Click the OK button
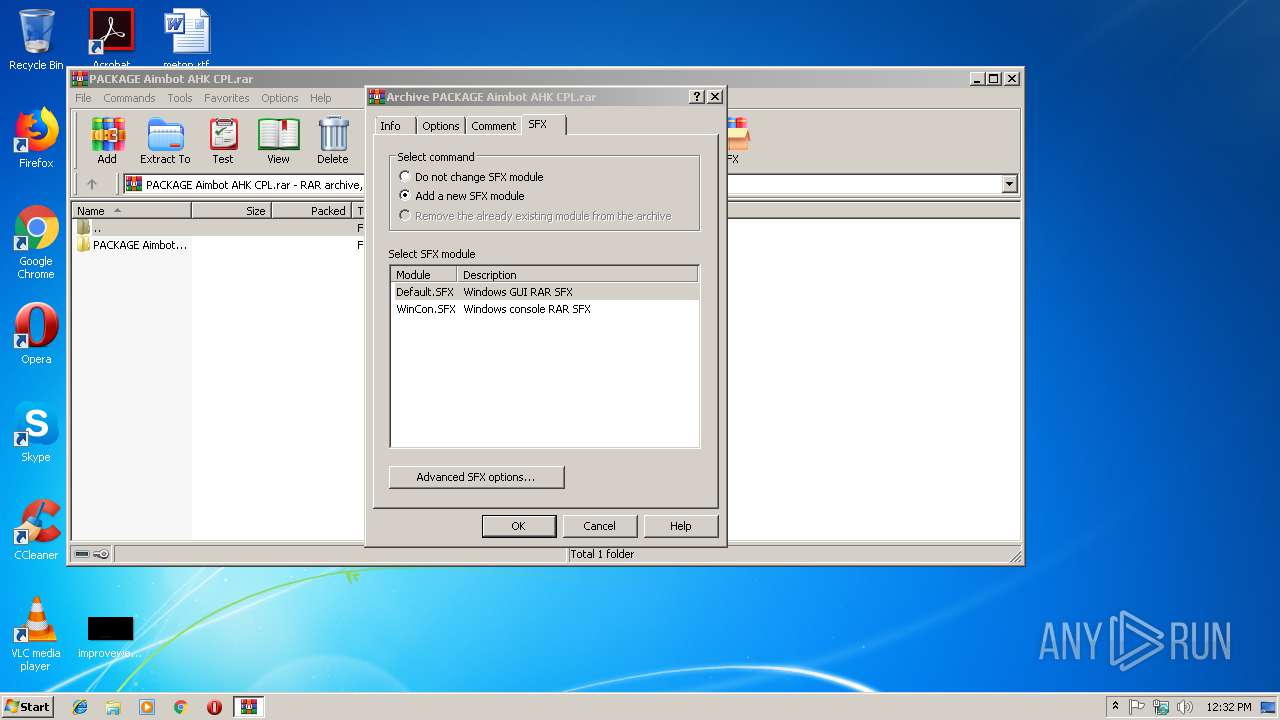This screenshot has width=1280, height=720. pos(518,526)
